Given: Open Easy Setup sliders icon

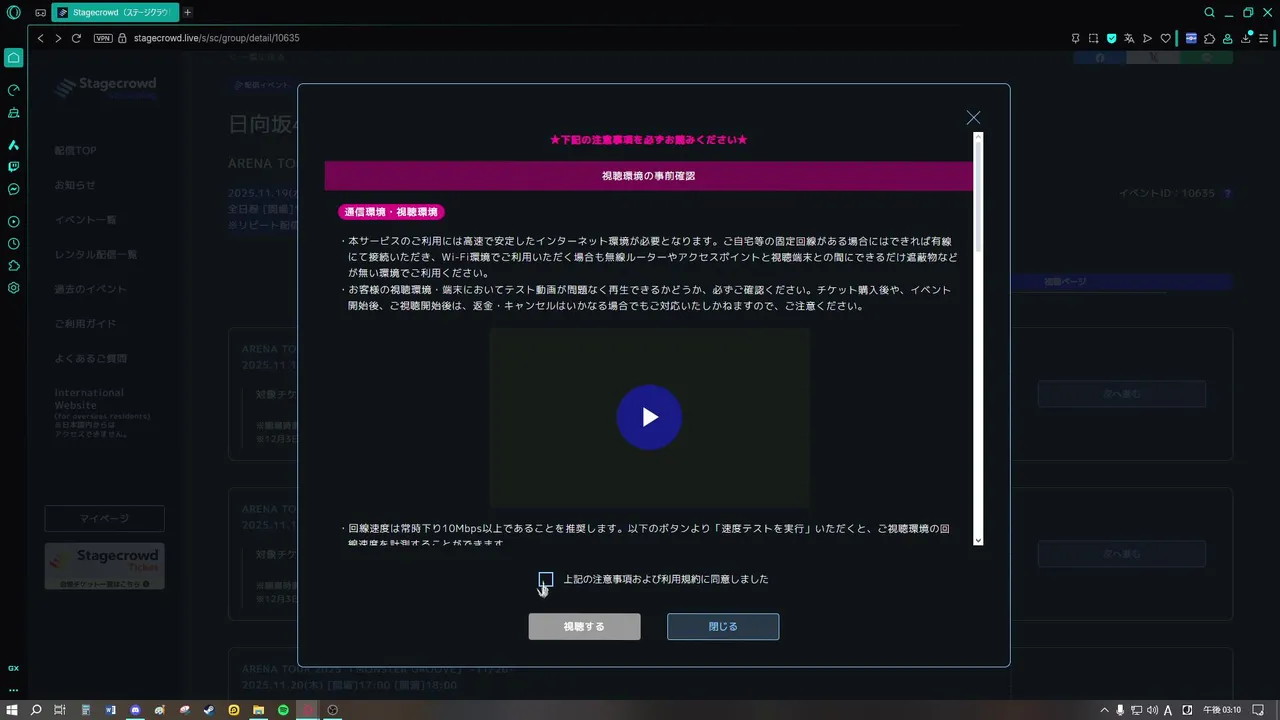Looking at the screenshot, I should click(x=1264, y=38).
